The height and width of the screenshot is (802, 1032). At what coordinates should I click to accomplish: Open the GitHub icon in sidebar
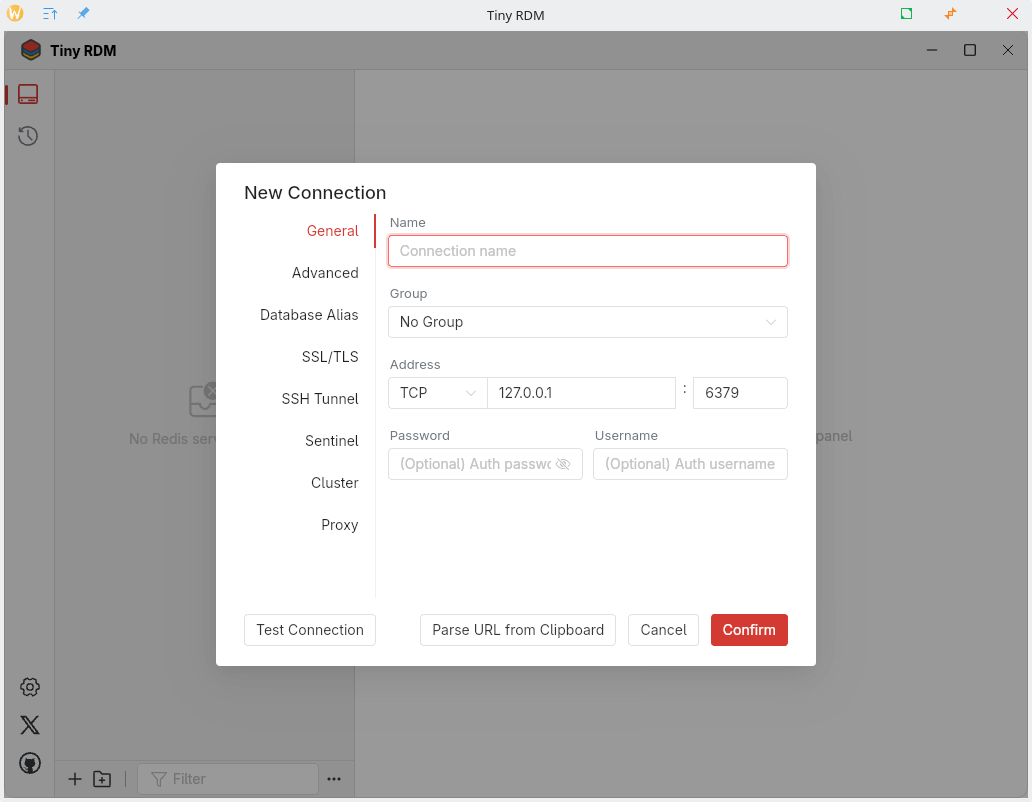pyautogui.click(x=30, y=763)
